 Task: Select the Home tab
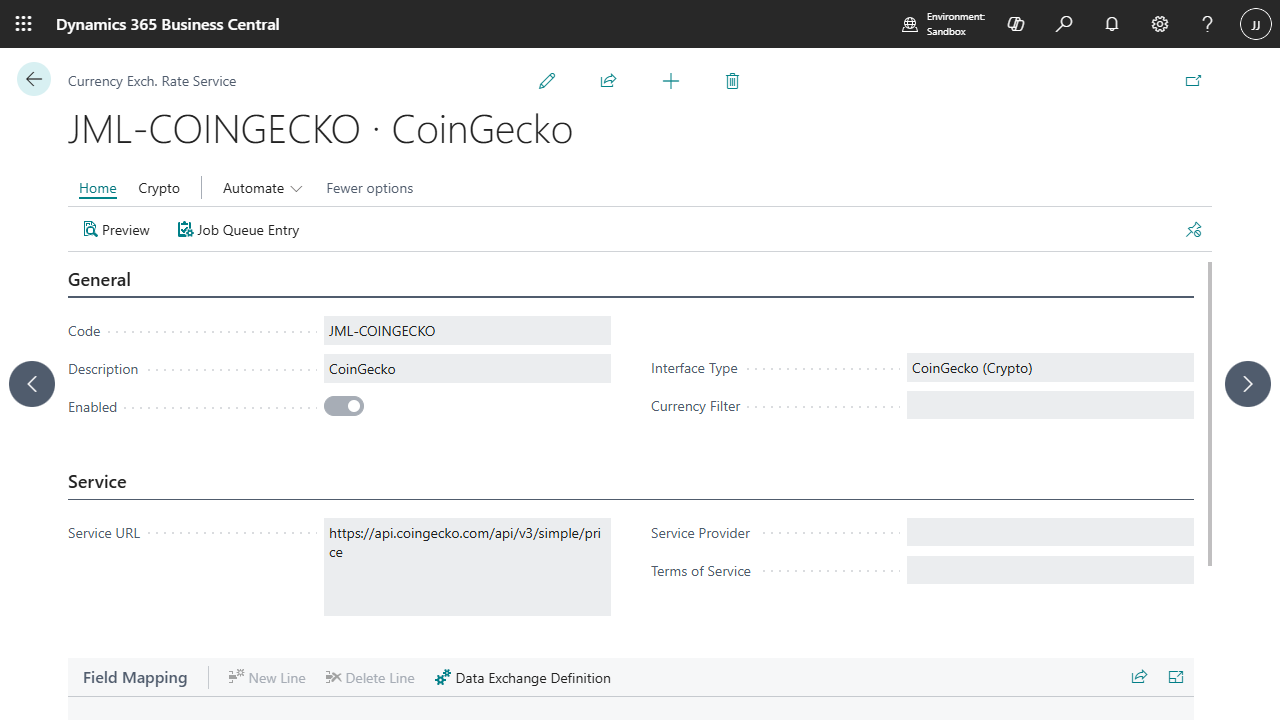[97, 188]
